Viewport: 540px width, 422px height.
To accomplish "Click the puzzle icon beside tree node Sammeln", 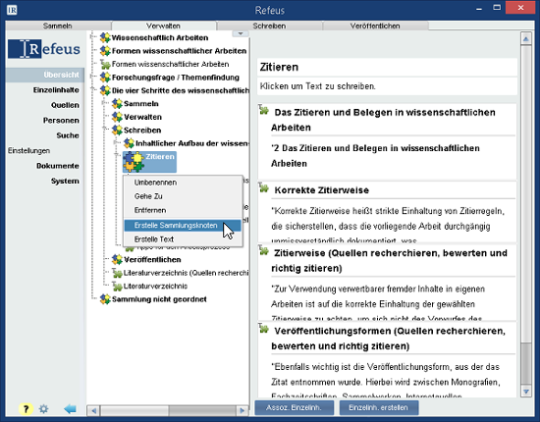I will (117, 104).
